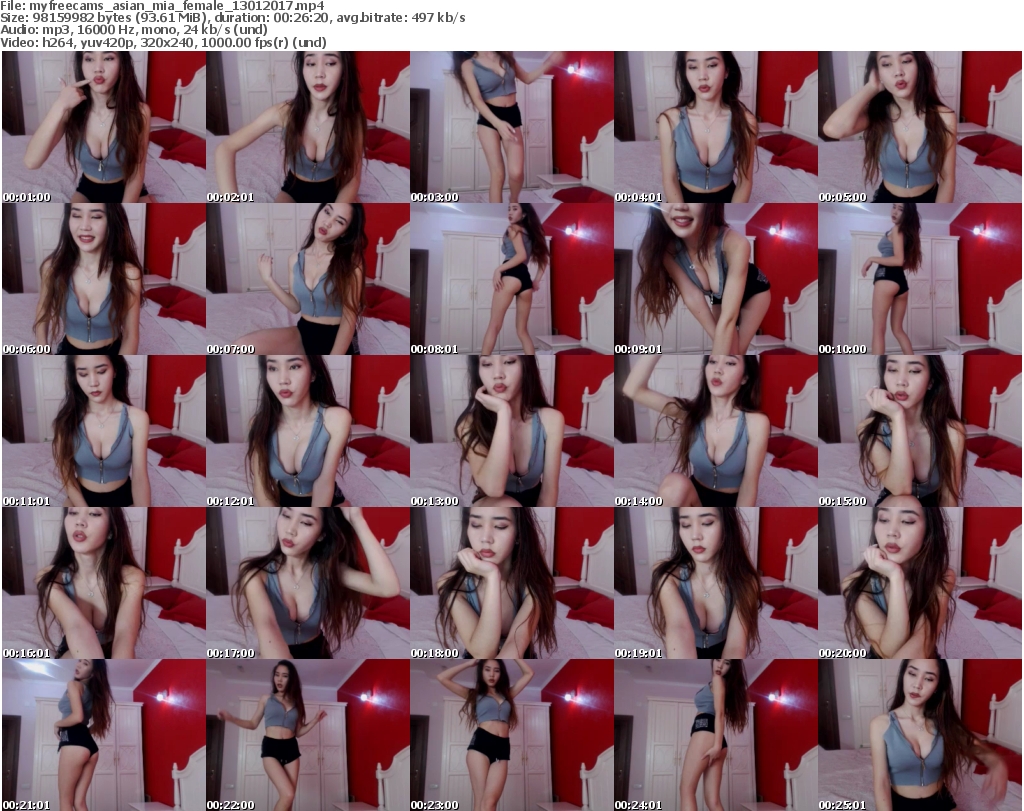Select the thumbnail stamped 00:25:01
Image resolution: width=1024 pixels, height=811 pixels.
[920, 735]
